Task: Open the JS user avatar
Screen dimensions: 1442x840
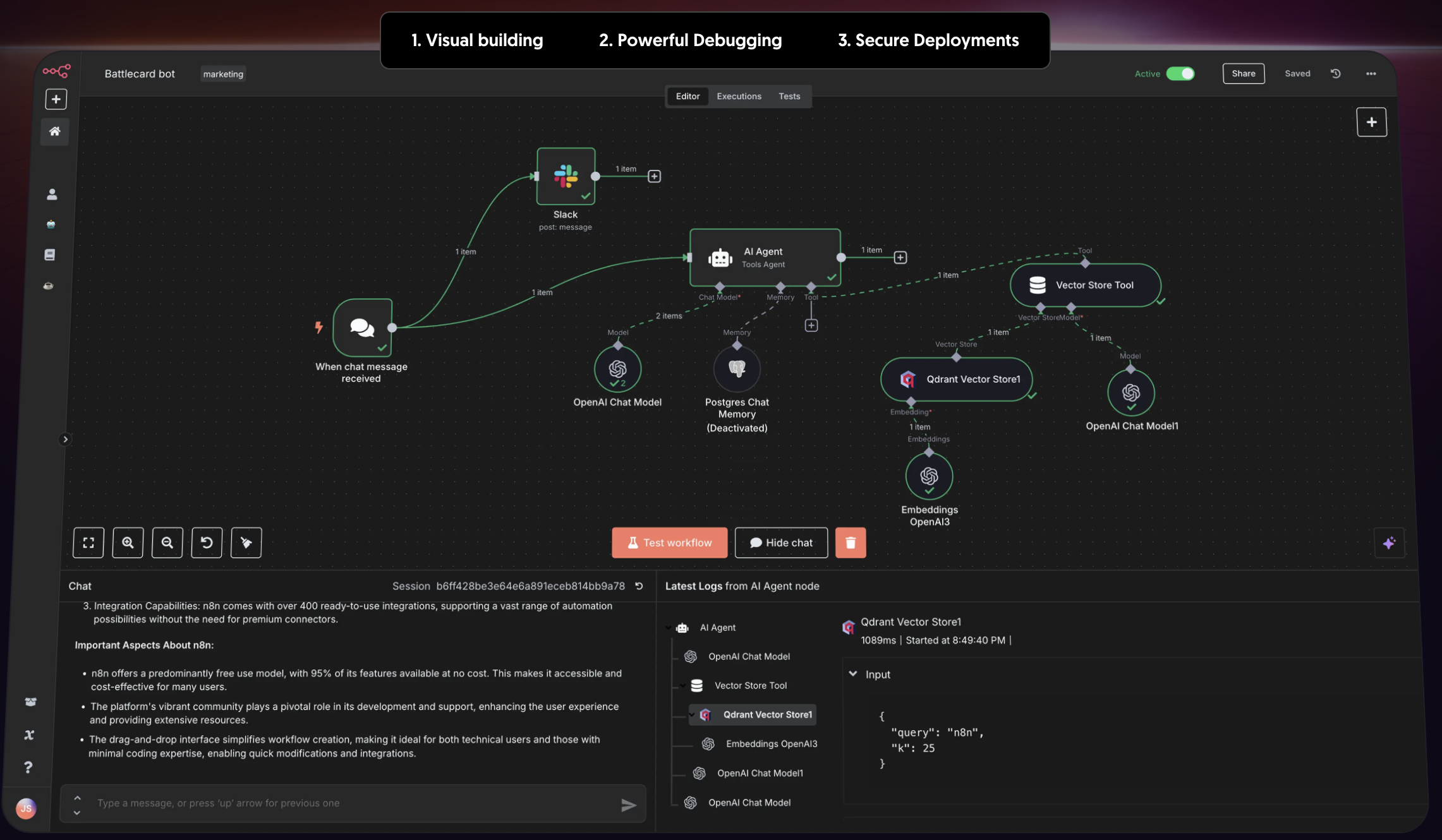Action: [26, 808]
